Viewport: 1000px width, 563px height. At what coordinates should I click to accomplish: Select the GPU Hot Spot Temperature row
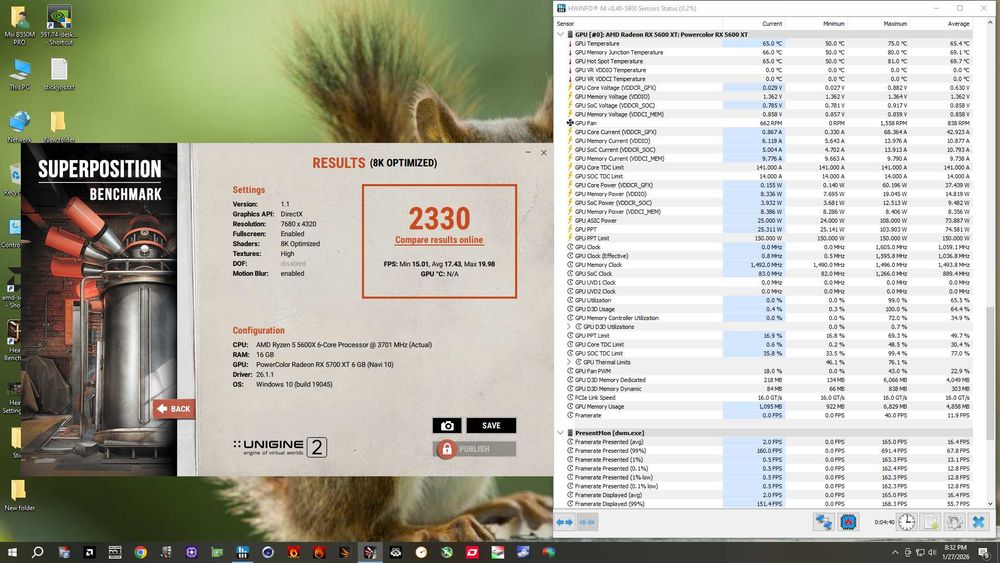point(770,61)
